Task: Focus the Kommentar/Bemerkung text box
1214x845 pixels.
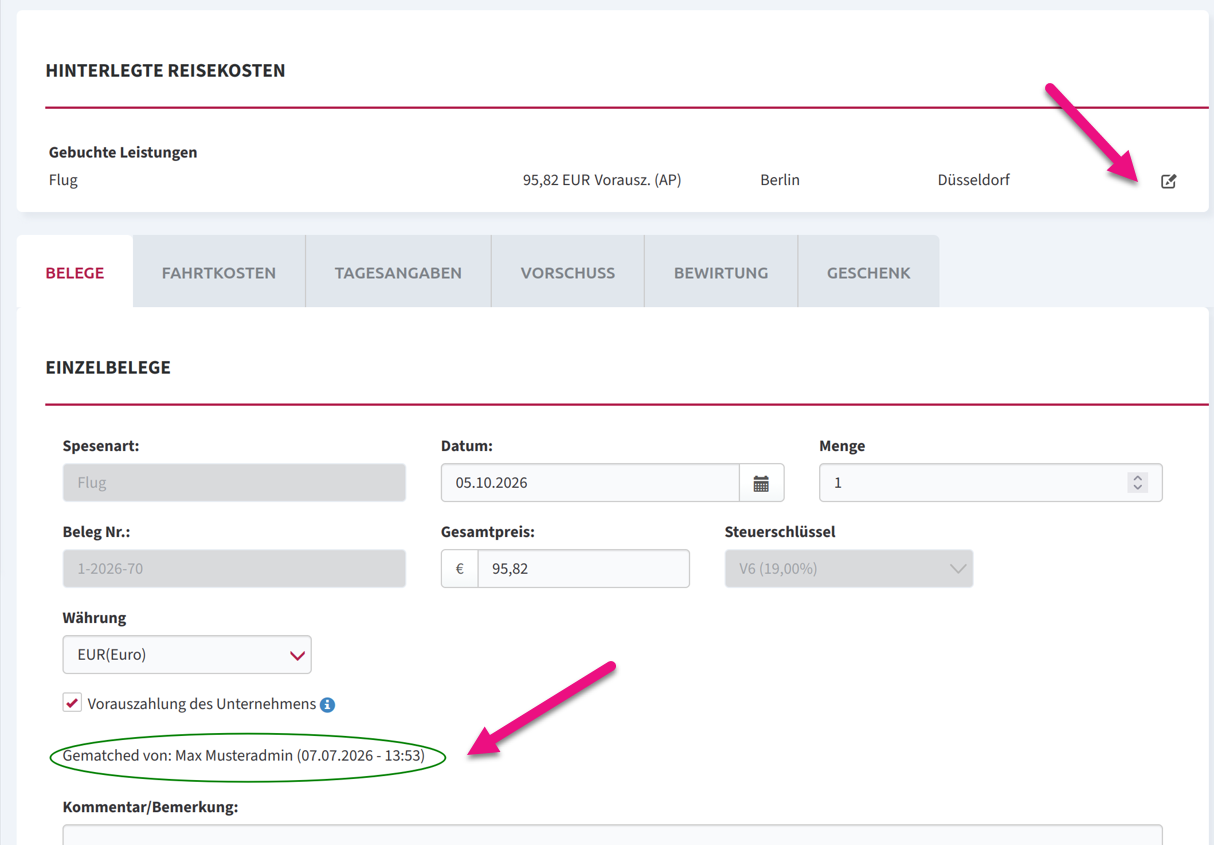Action: coord(612,834)
